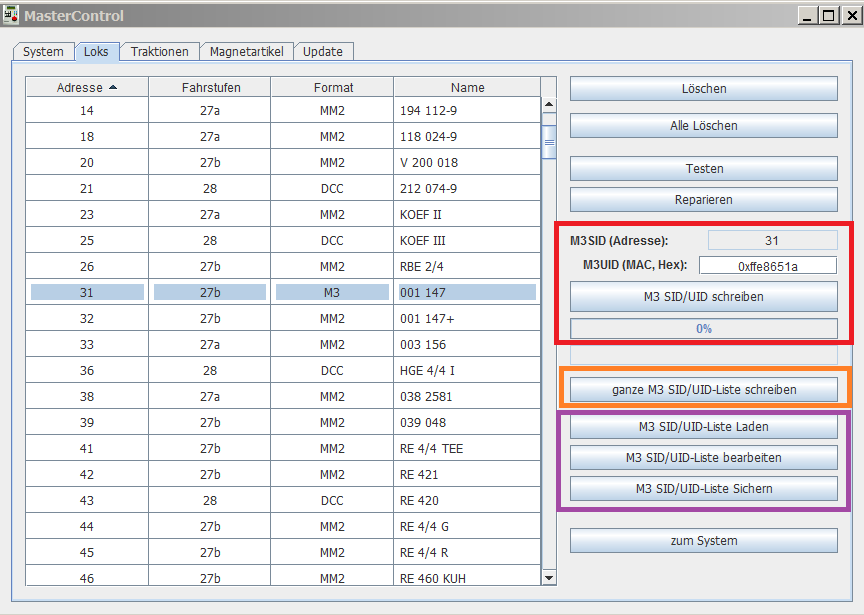Click the Format column header
Image resolution: width=864 pixels, height=615 pixels.
(x=332, y=87)
